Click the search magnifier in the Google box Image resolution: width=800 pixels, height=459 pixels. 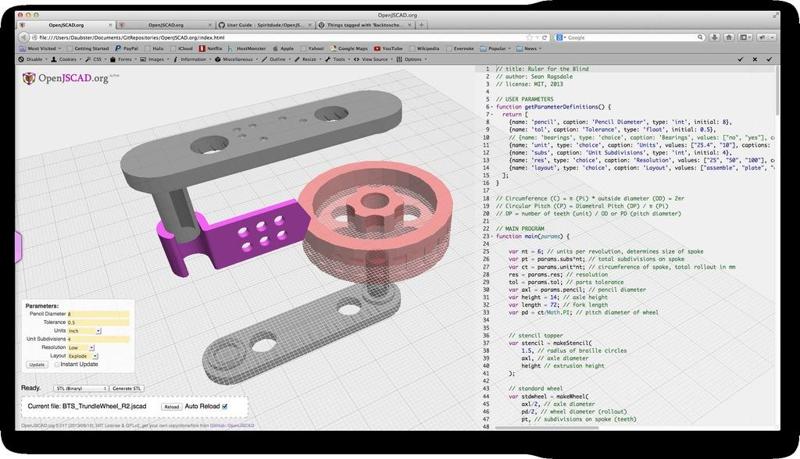700,37
